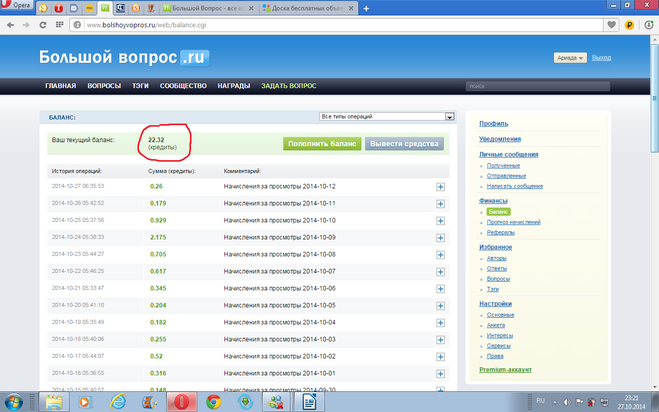Image resolution: width=659 pixels, height=412 pixels.
Task: Open the СООБЩЕСТВО menu item
Action: 183,86
